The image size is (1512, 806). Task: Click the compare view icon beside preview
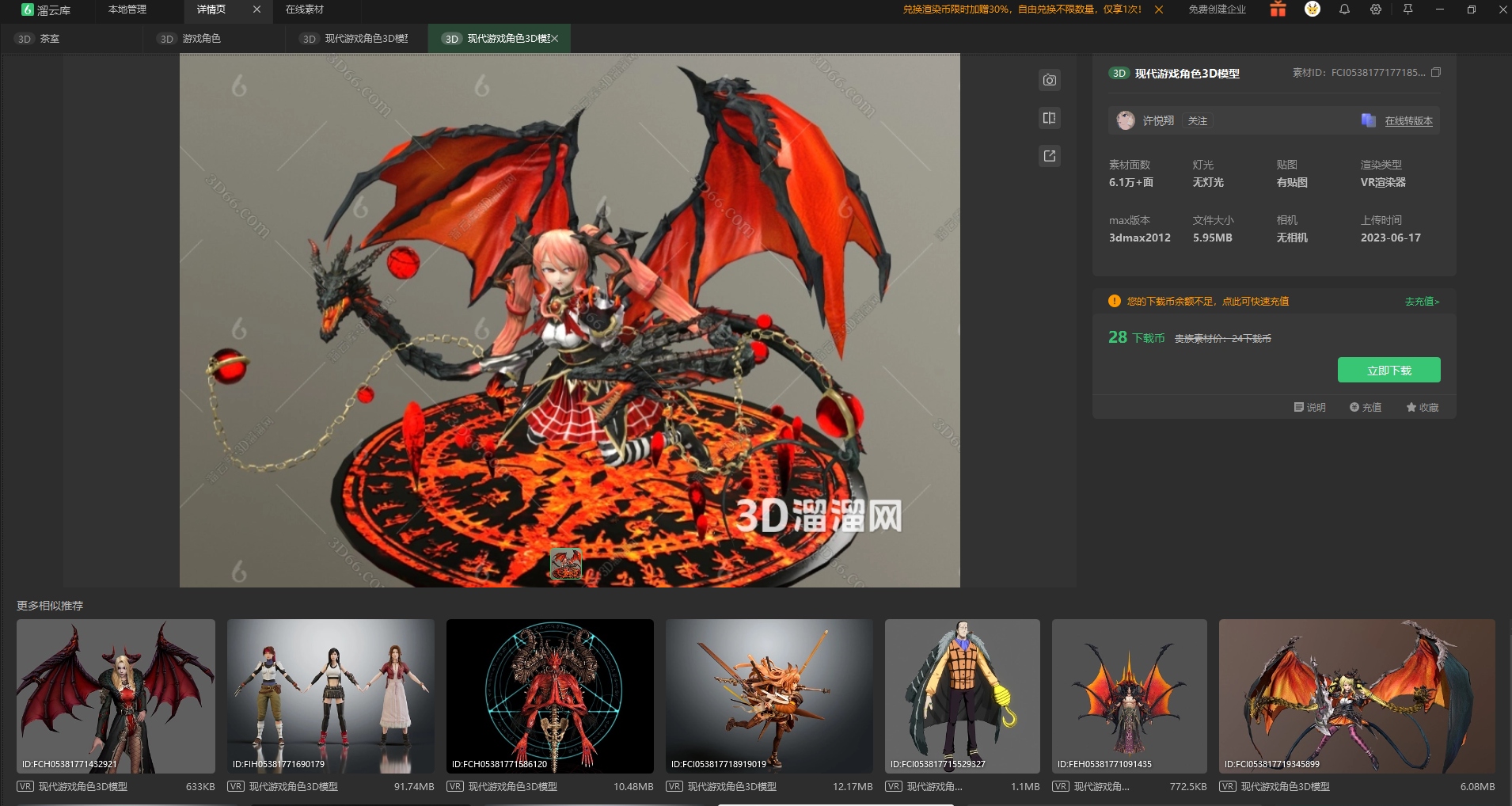1049,118
